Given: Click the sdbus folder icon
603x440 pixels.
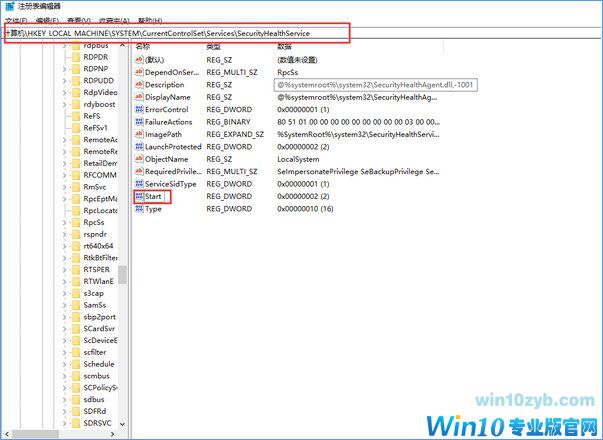Looking at the screenshot, I should [x=76, y=399].
